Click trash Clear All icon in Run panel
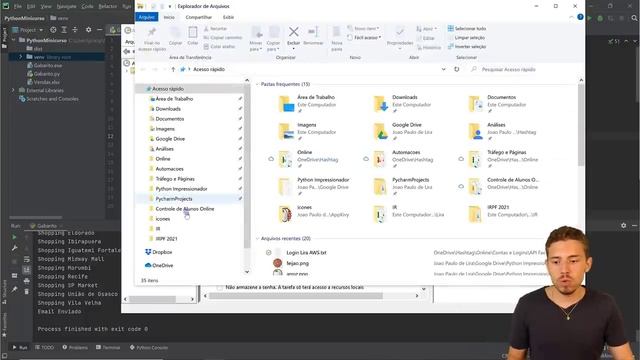Screen dimensions: 640x360 pos(27,291)
